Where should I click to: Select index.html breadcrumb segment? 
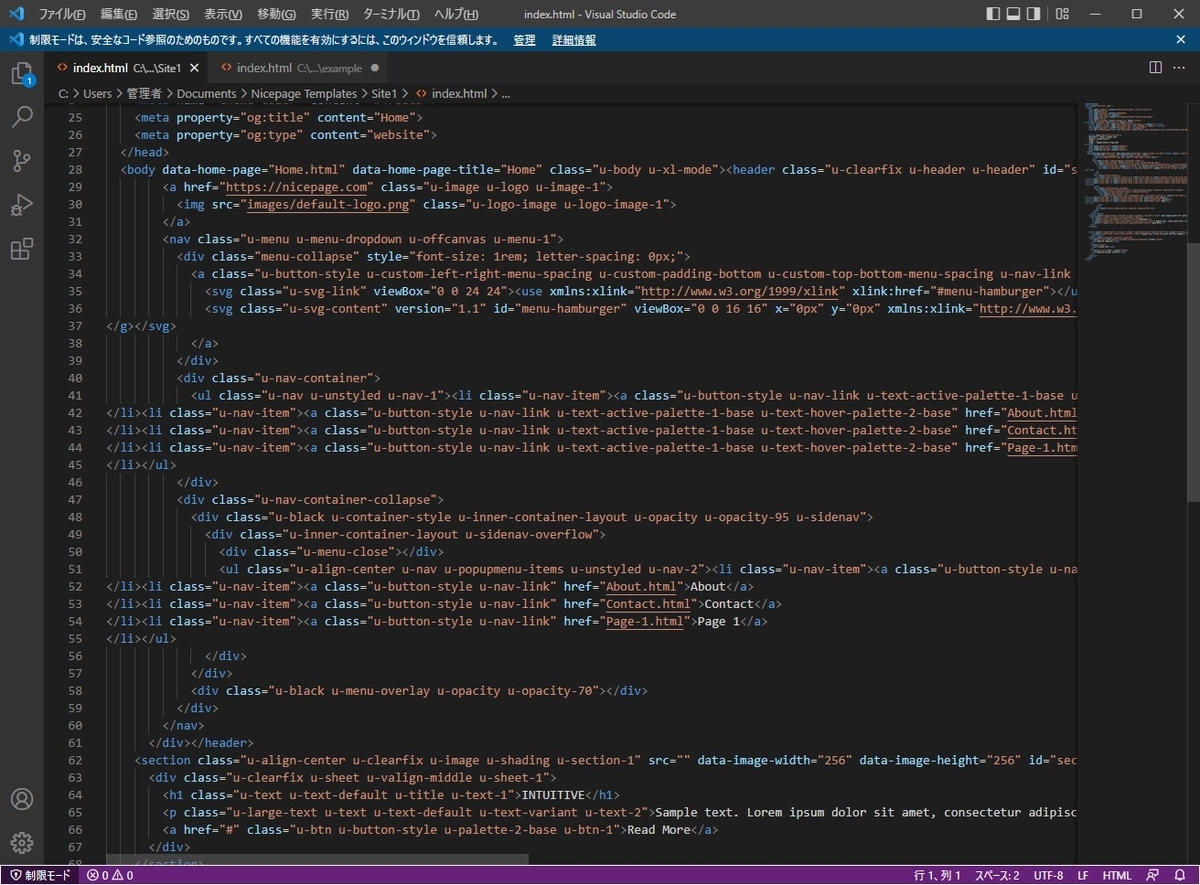(452, 93)
